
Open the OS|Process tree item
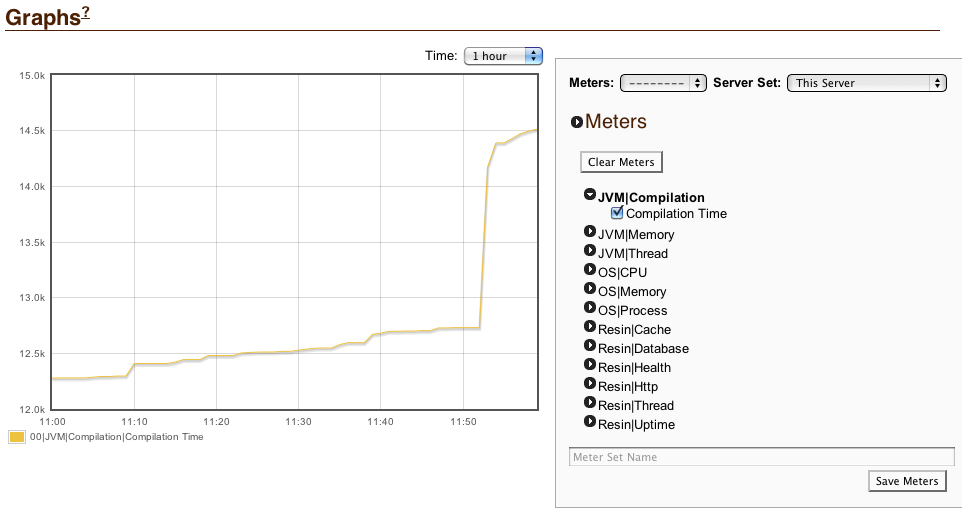pos(632,310)
